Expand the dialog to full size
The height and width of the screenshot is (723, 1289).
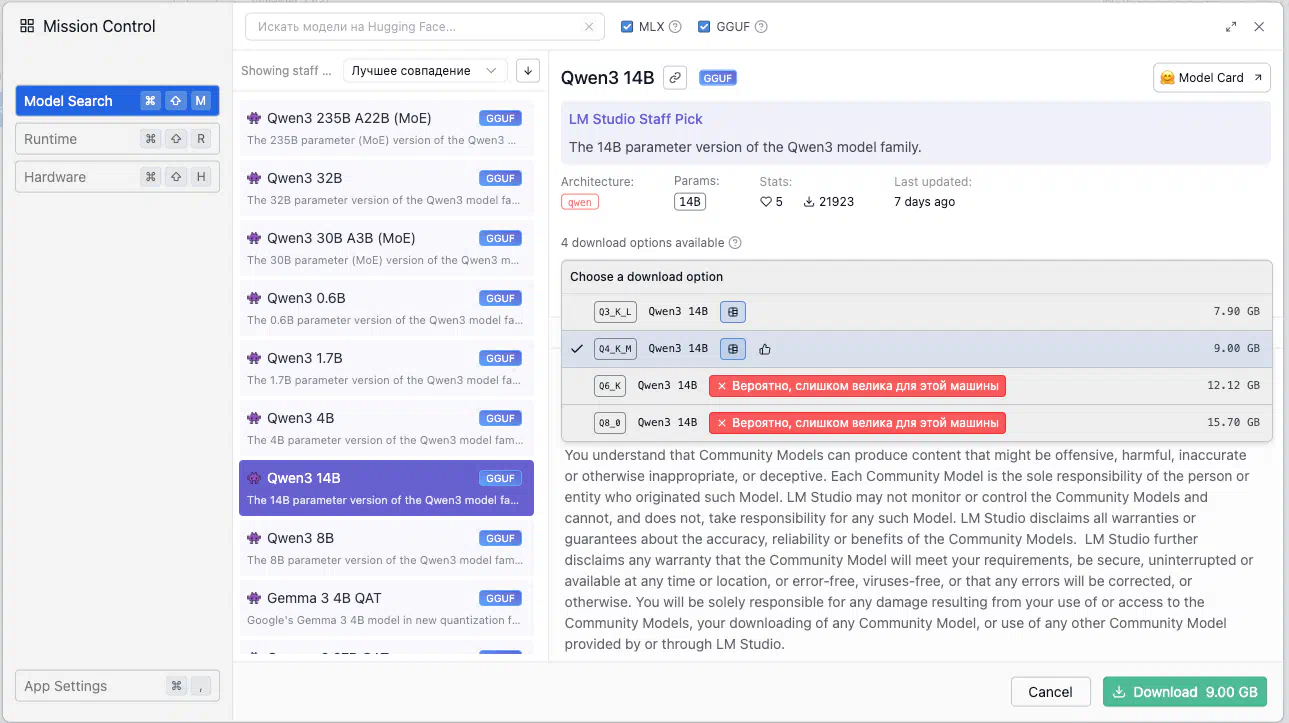(1231, 27)
